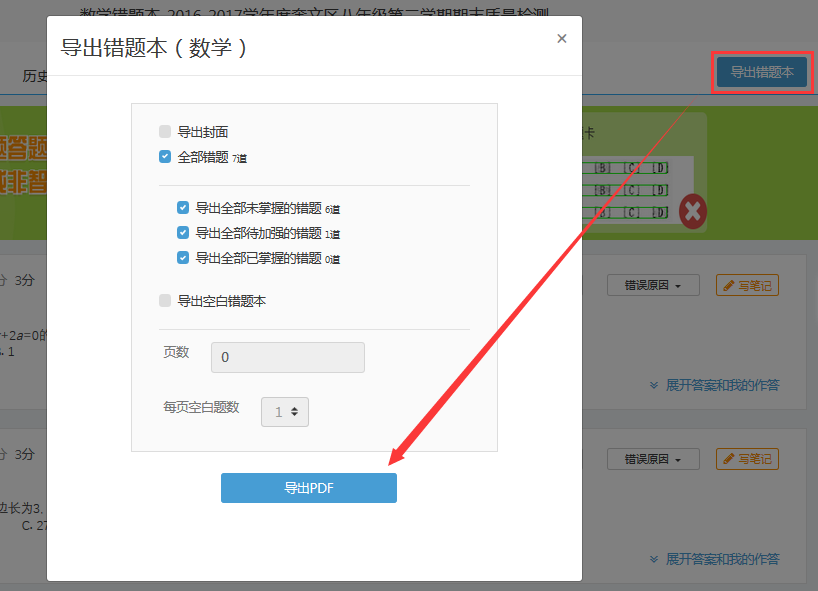This screenshot has width=818, height=591.
Task: Open the 每页空白题数 dropdown
Action: [285, 412]
